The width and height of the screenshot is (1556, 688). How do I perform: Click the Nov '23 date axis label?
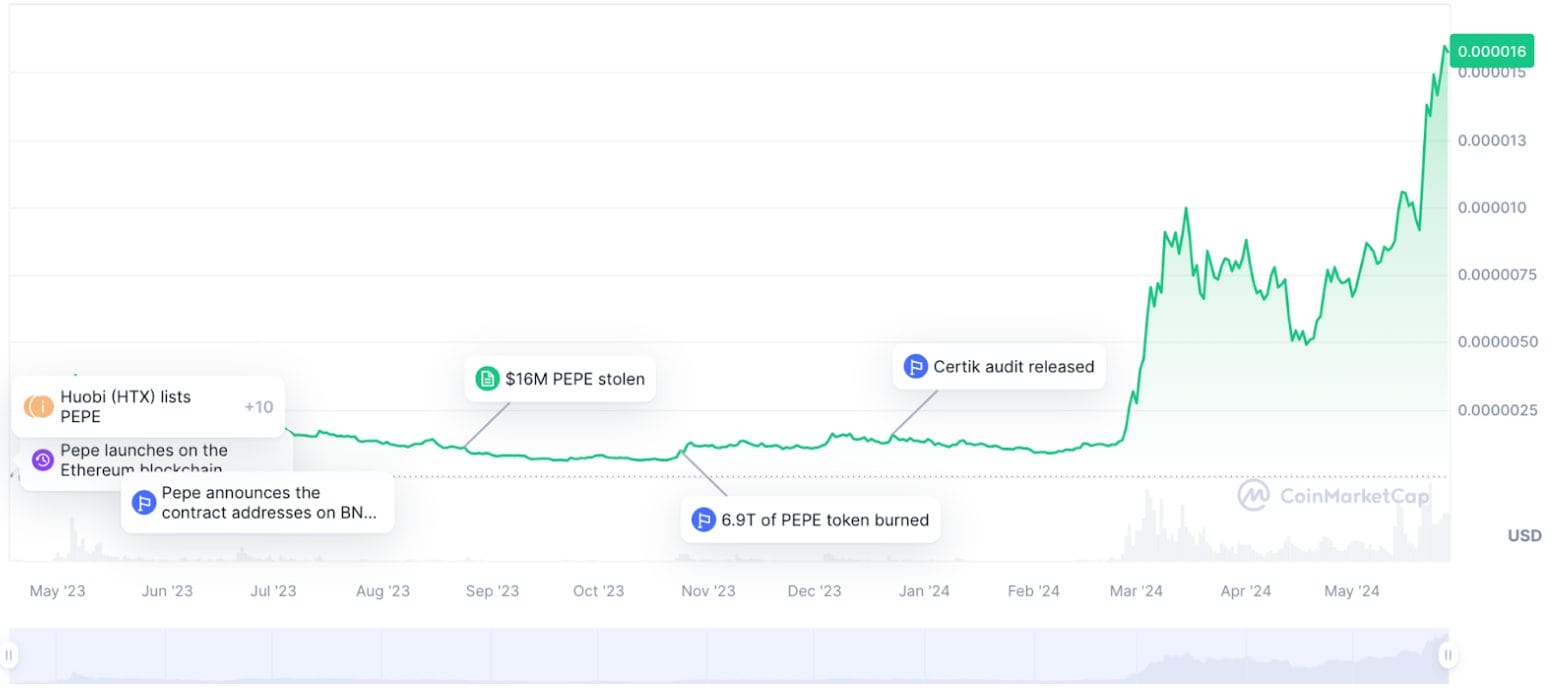[x=708, y=591]
